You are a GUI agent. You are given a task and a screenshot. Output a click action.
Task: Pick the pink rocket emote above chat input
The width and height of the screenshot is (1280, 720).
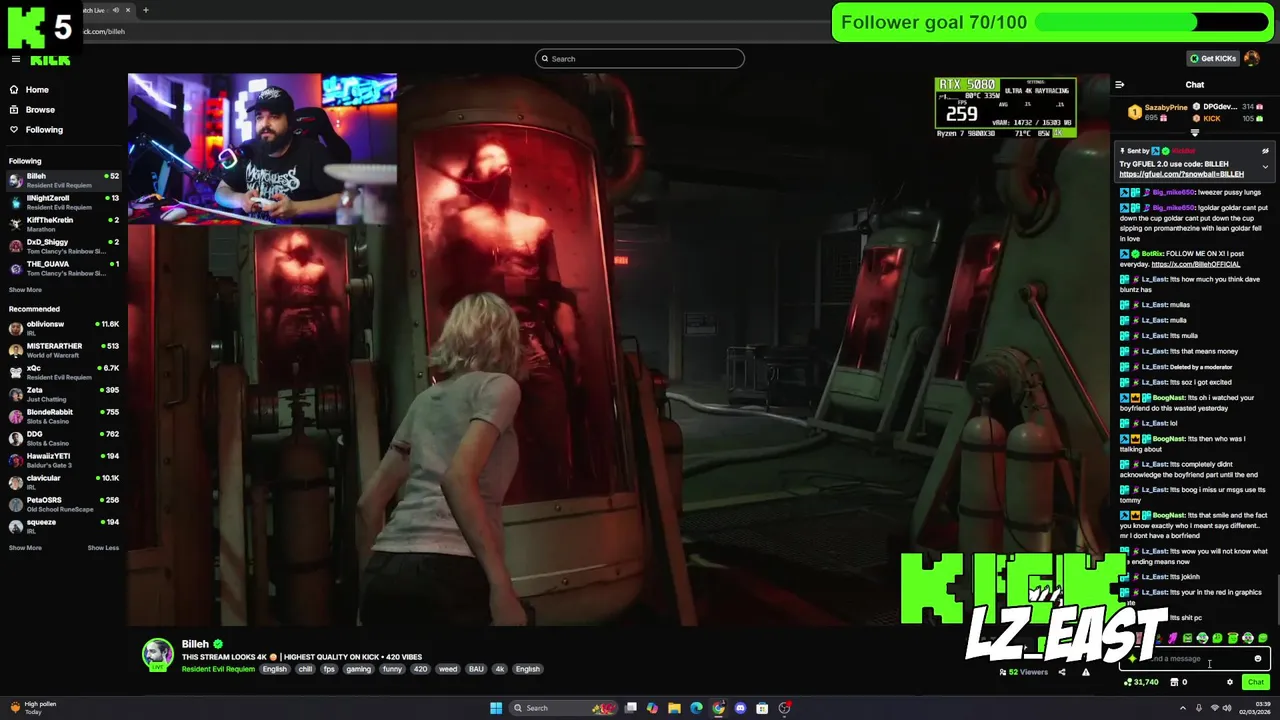click(x=1173, y=638)
